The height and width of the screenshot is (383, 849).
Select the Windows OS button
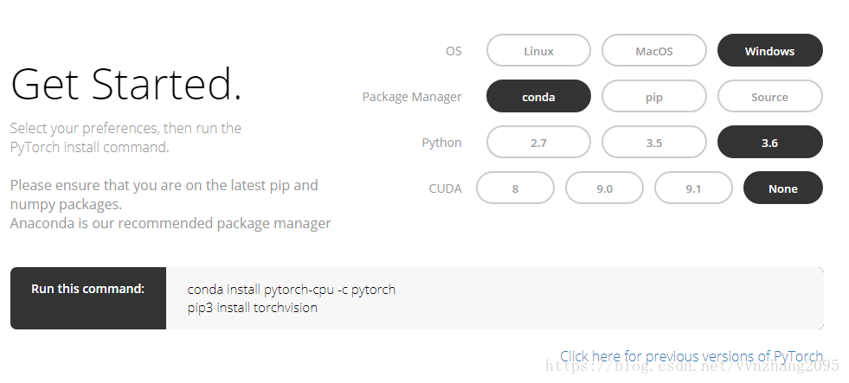[770, 51]
